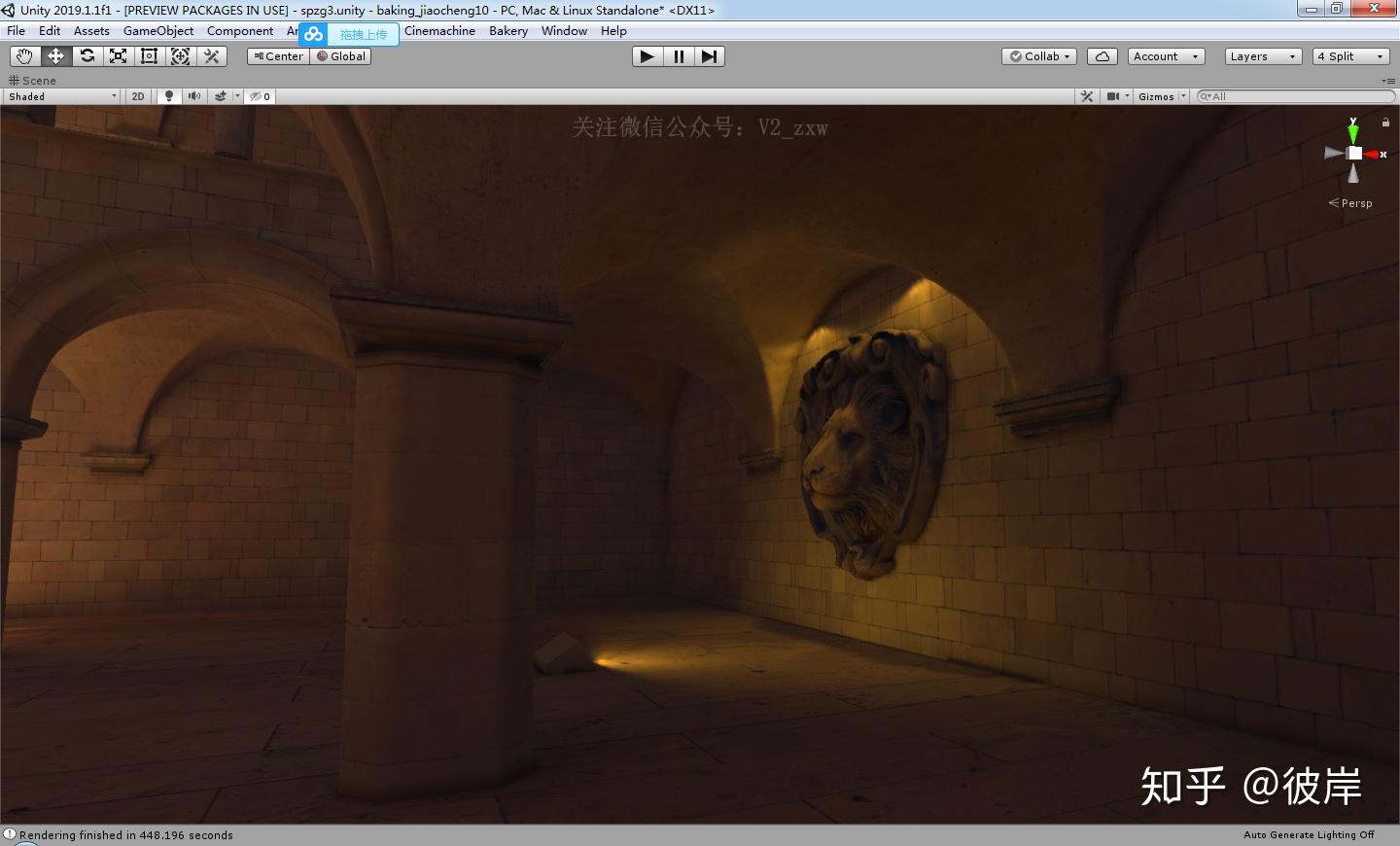Restore down the Unity window
This screenshot has width=1400, height=846.
click(1337, 9)
